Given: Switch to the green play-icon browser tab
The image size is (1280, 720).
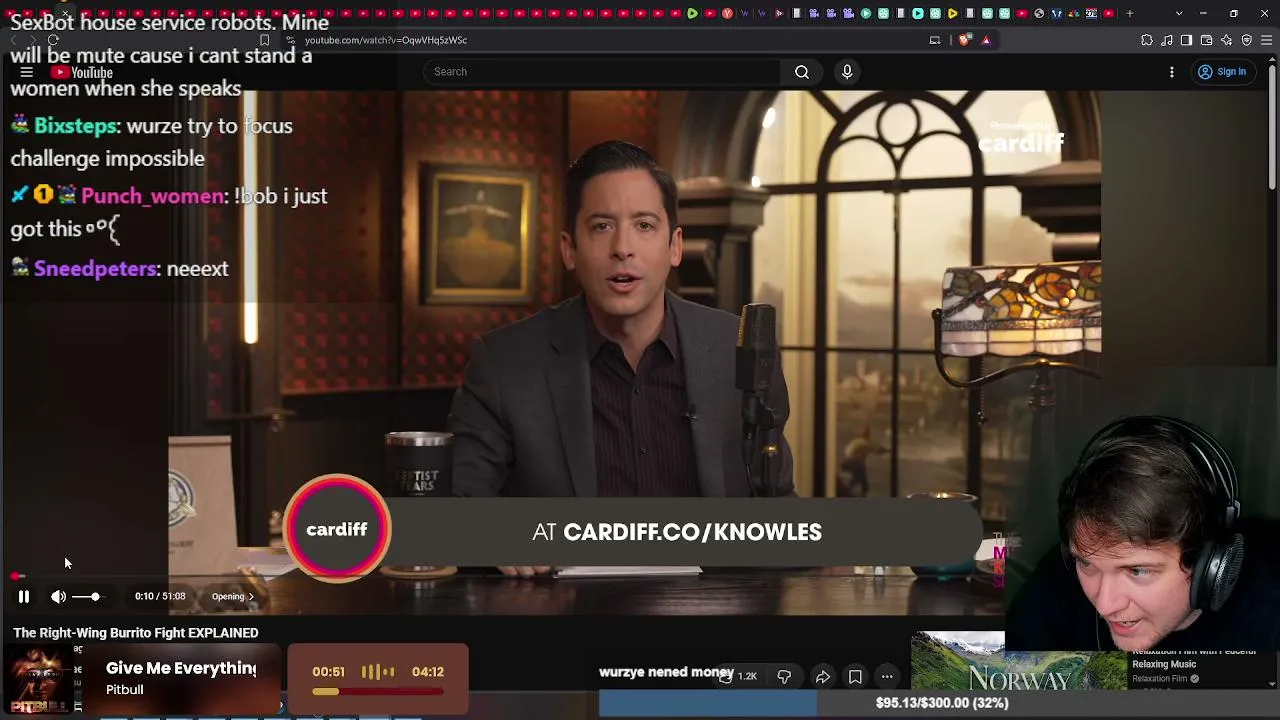Looking at the screenshot, I should click(x=692, y=13).
